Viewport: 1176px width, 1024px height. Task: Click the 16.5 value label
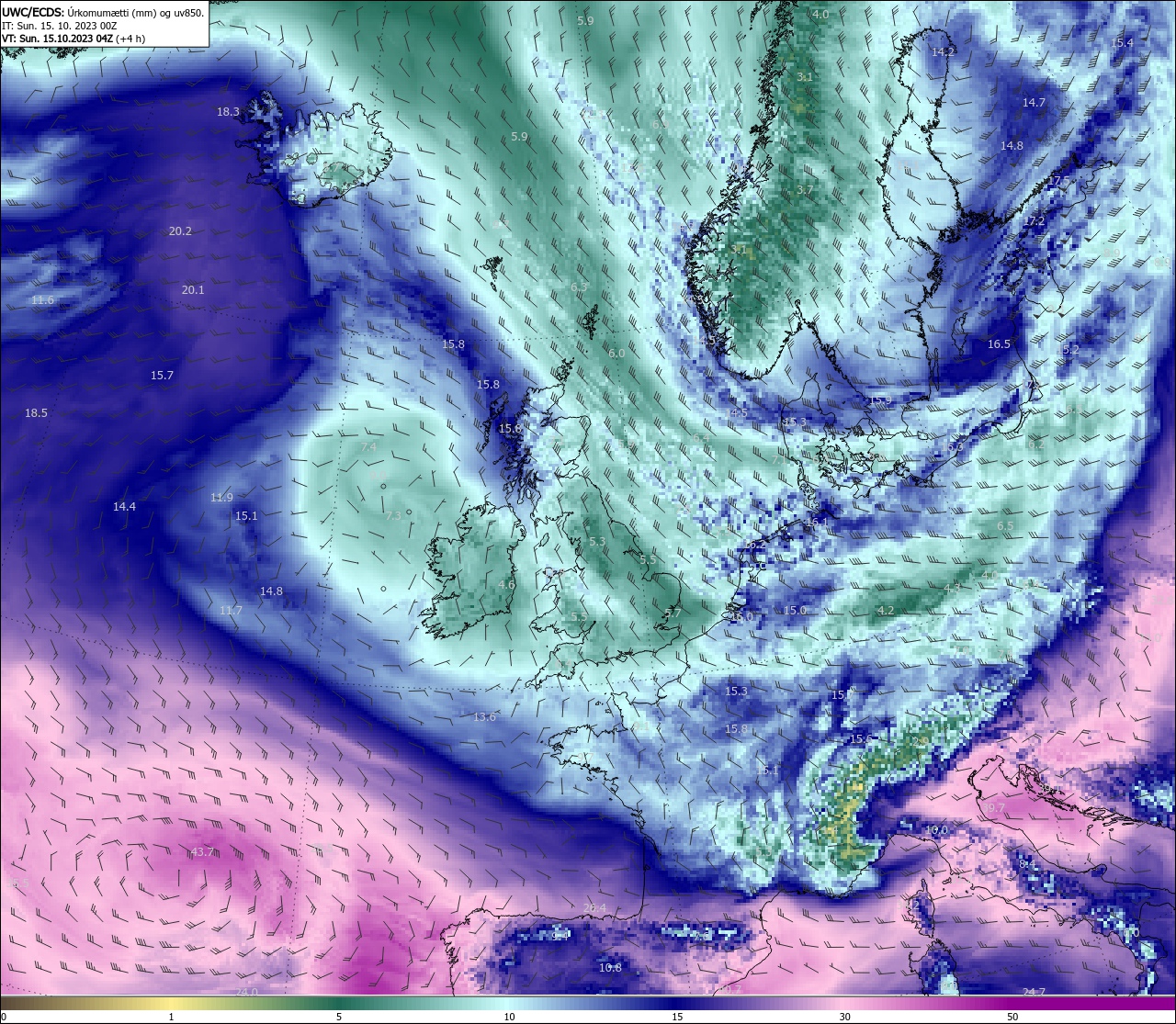tap(999, 344)
